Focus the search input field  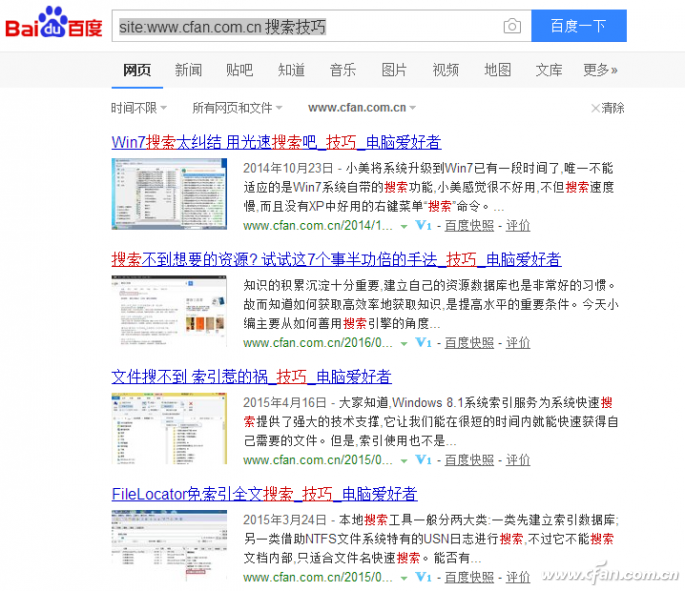pyautogui.click(x=321, y=26)
